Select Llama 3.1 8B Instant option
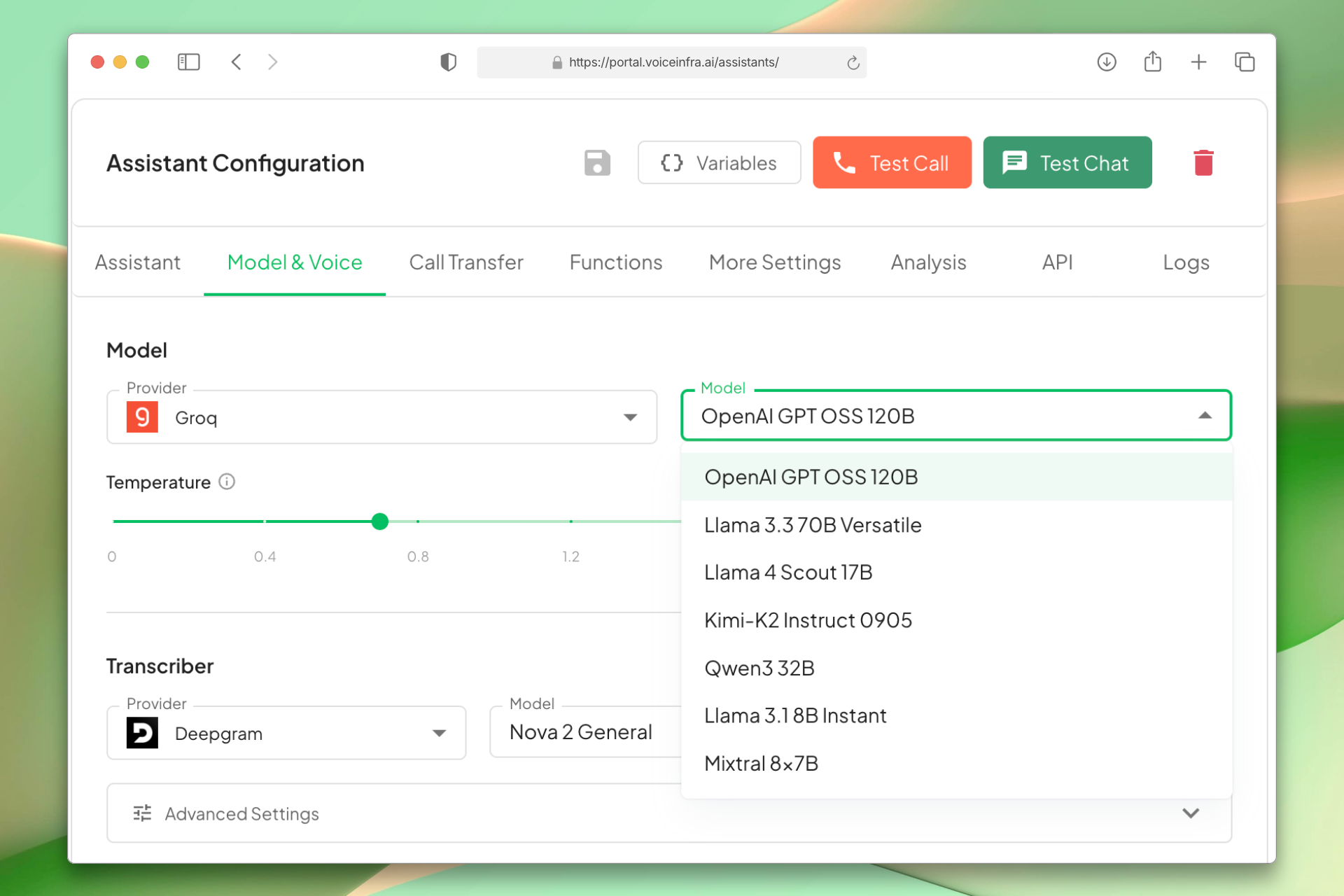The width and height of the screenshot is (1344, 896). 956,716
